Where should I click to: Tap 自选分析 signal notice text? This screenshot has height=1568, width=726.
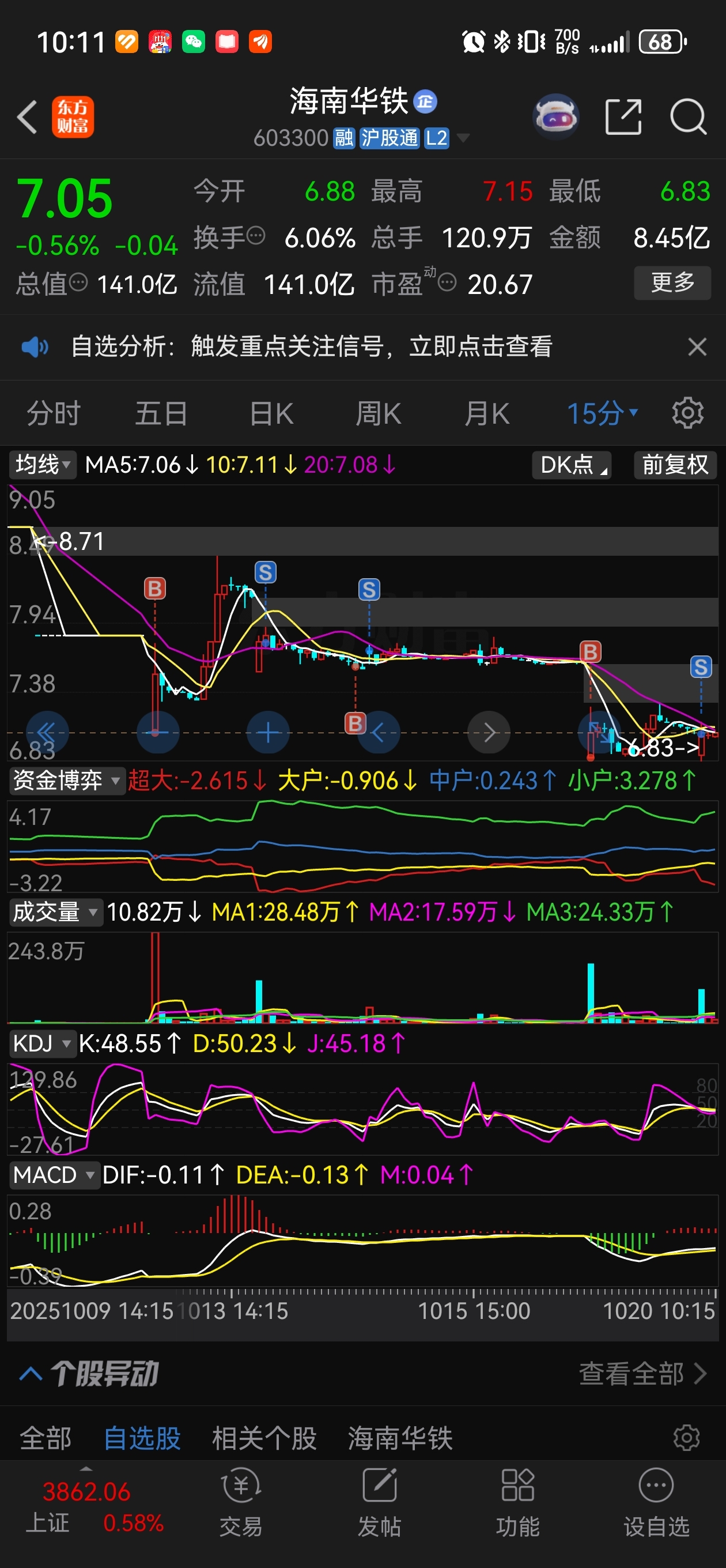[x=312, y=347]
